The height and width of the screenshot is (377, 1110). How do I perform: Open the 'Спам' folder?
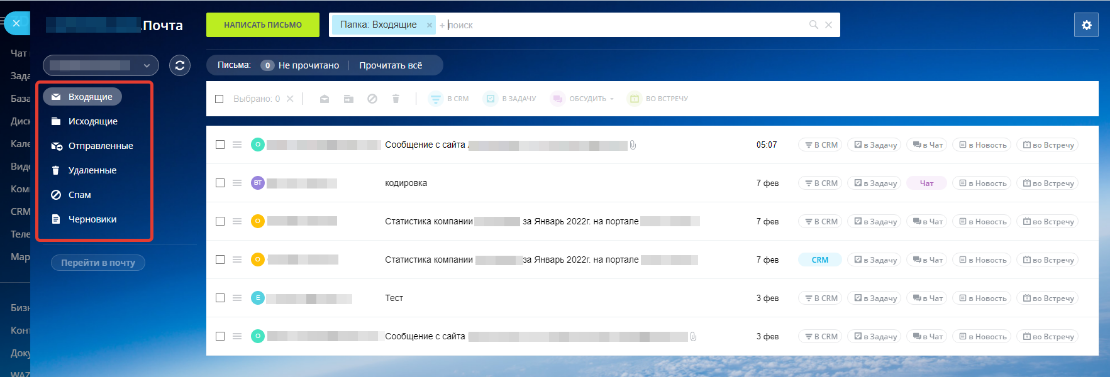(71, 195)
